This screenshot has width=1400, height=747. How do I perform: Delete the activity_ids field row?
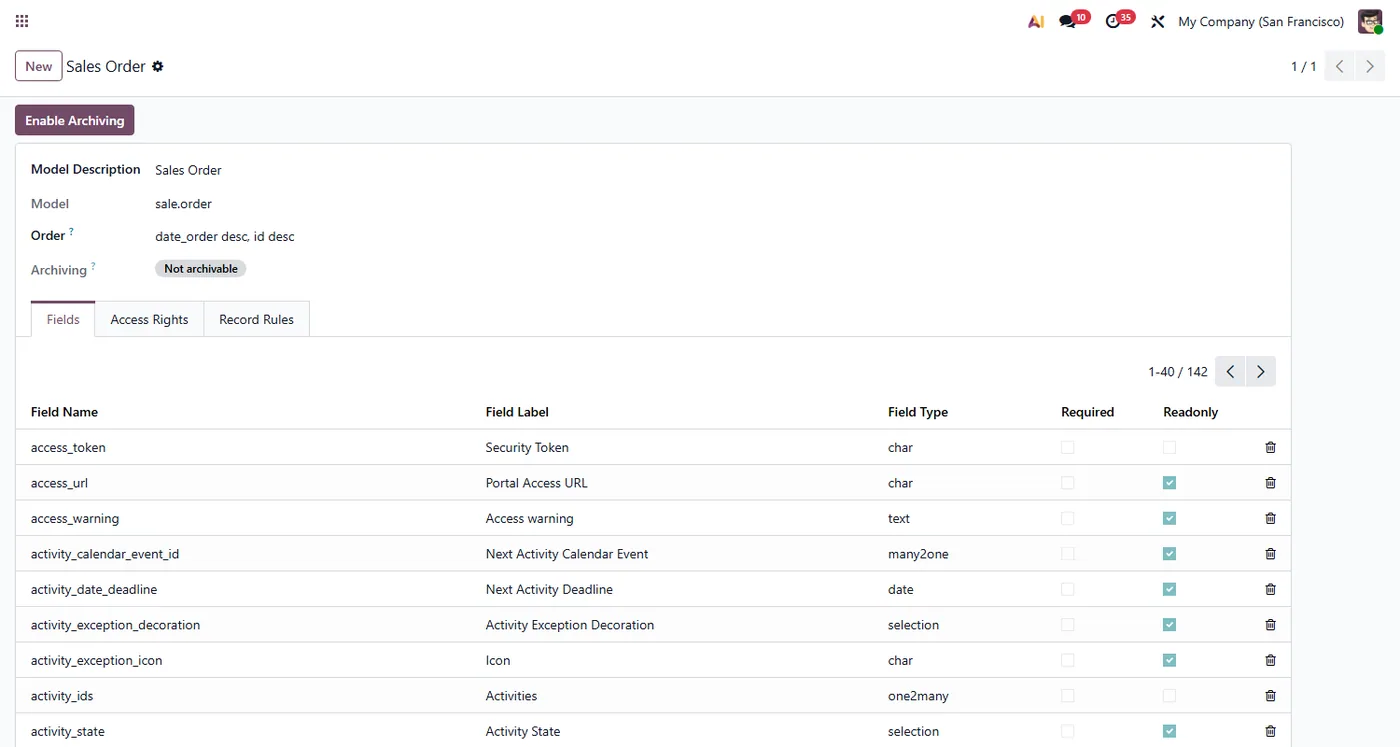(x=1270, y=696)
